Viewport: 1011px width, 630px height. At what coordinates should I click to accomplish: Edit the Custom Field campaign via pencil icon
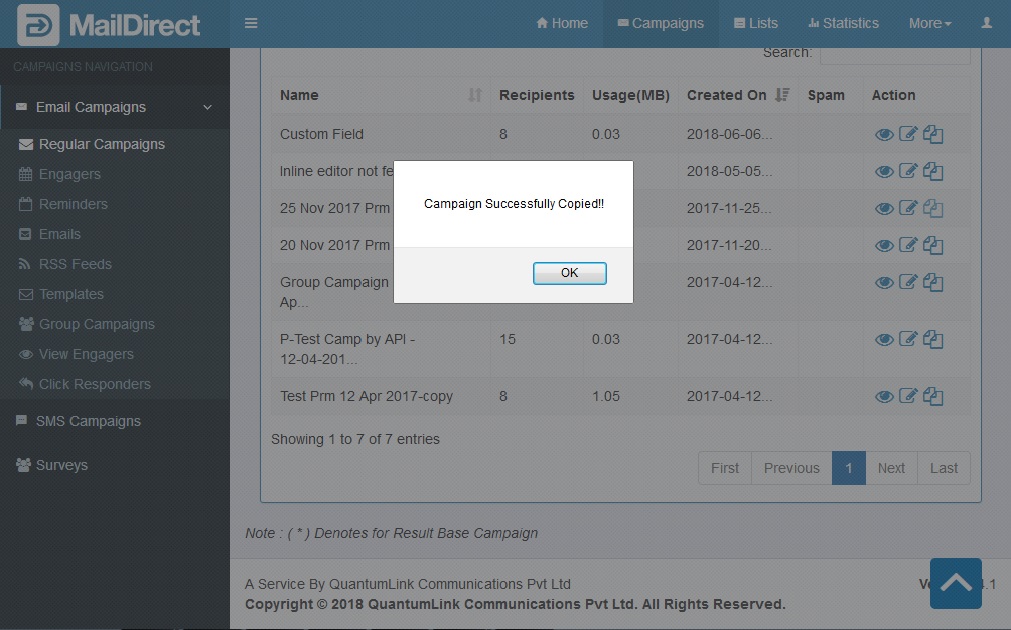click(908, 134)
